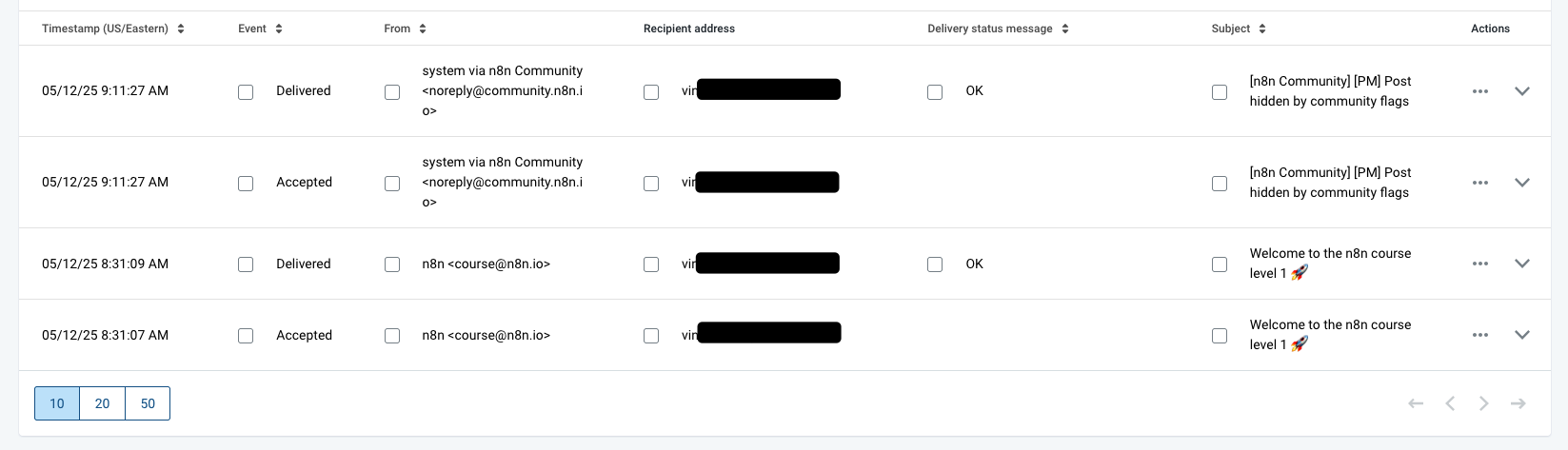Expand the 8:31:09 AM Delivered row
The image size is (1568, 450).
[1522, 264]
